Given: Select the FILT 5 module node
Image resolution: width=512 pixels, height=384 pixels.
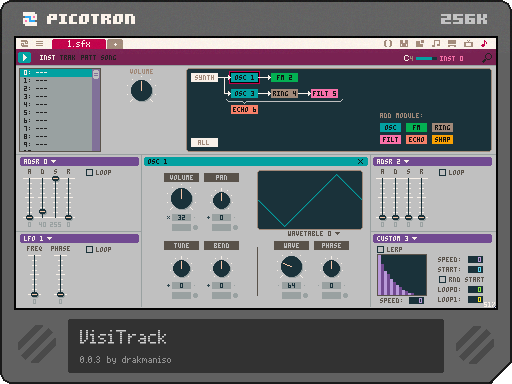Looking at the screenshot, I should 324,94.
